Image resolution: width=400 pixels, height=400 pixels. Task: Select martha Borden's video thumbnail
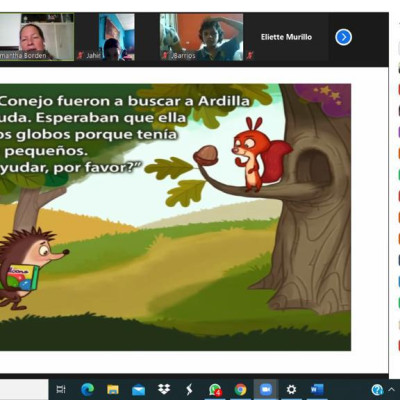(x=37, y=37)
